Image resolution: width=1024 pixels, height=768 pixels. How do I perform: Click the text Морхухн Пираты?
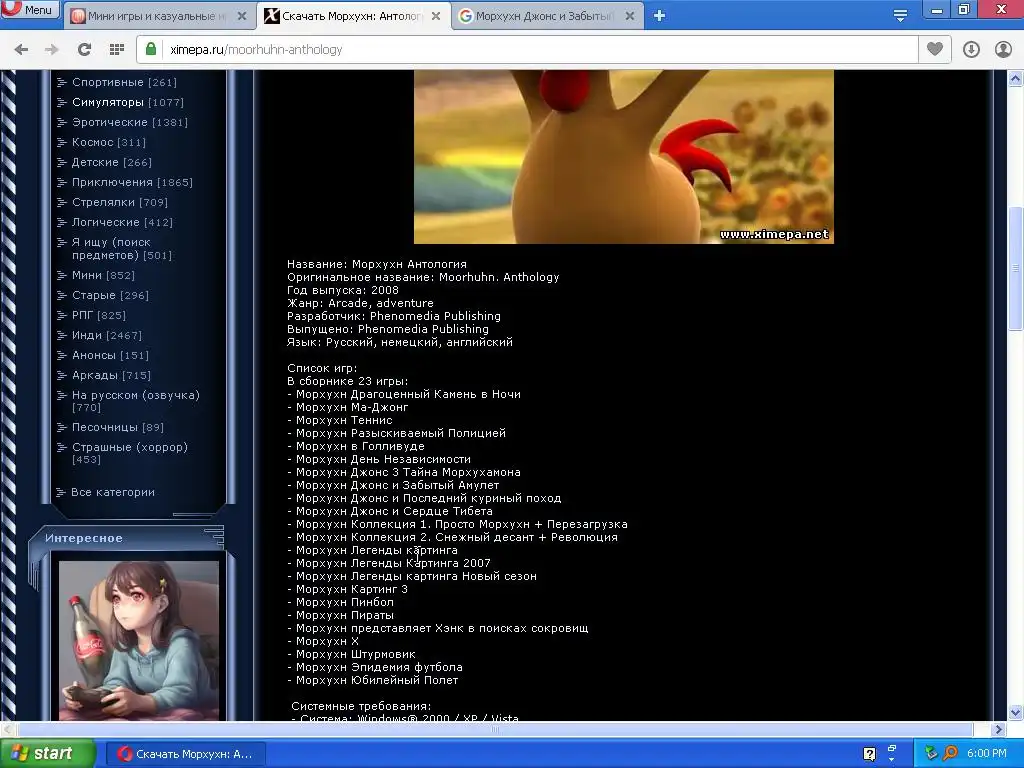point(345,615)
